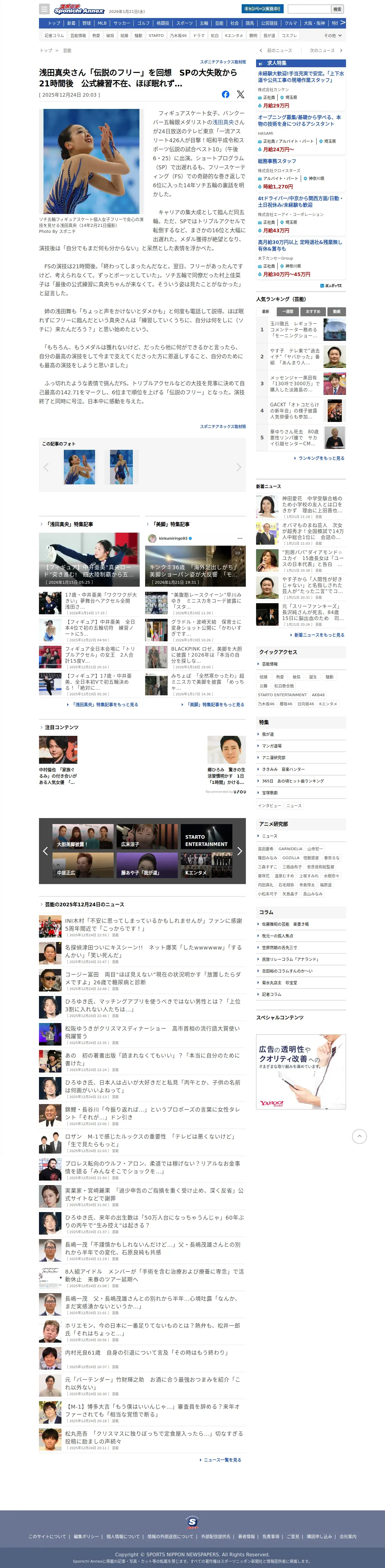Open the hamburger menu icon

44,9
